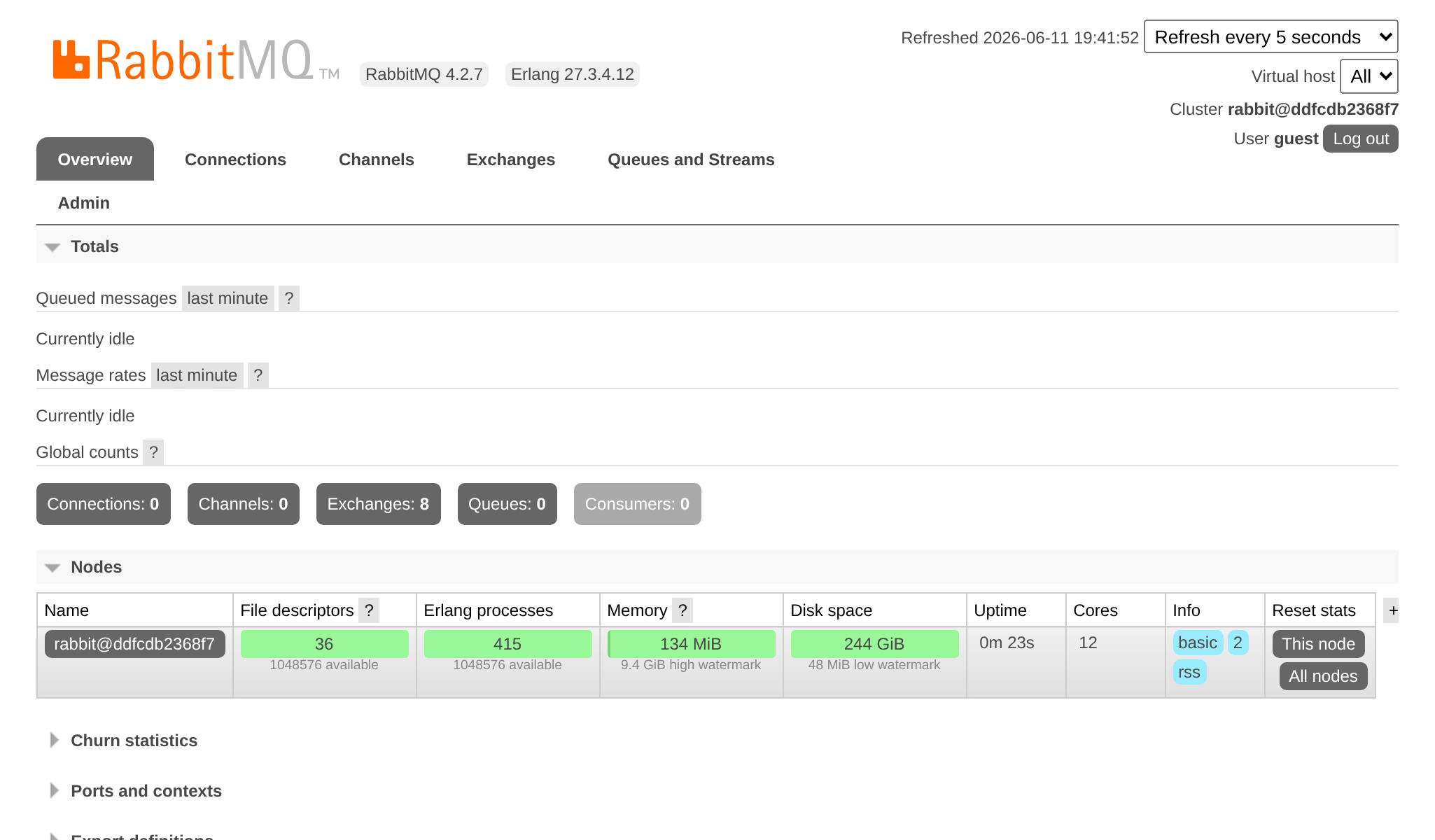This screenshot has height=840, width=1435.
Task: Open help for Global counts
Action: [153, 452]
